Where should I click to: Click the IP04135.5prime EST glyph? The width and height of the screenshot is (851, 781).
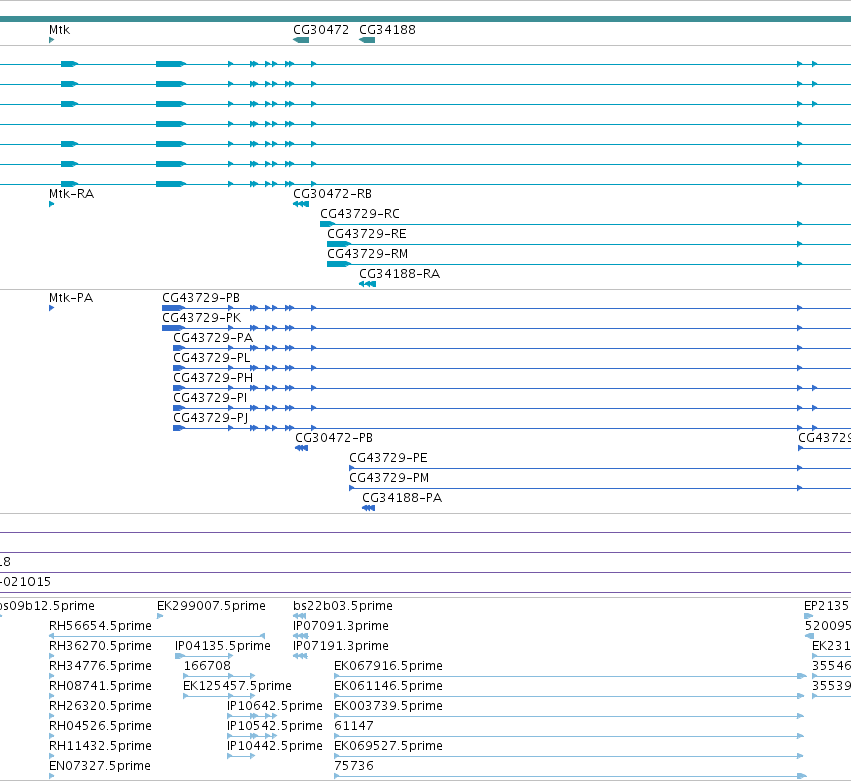pos(204,656)
